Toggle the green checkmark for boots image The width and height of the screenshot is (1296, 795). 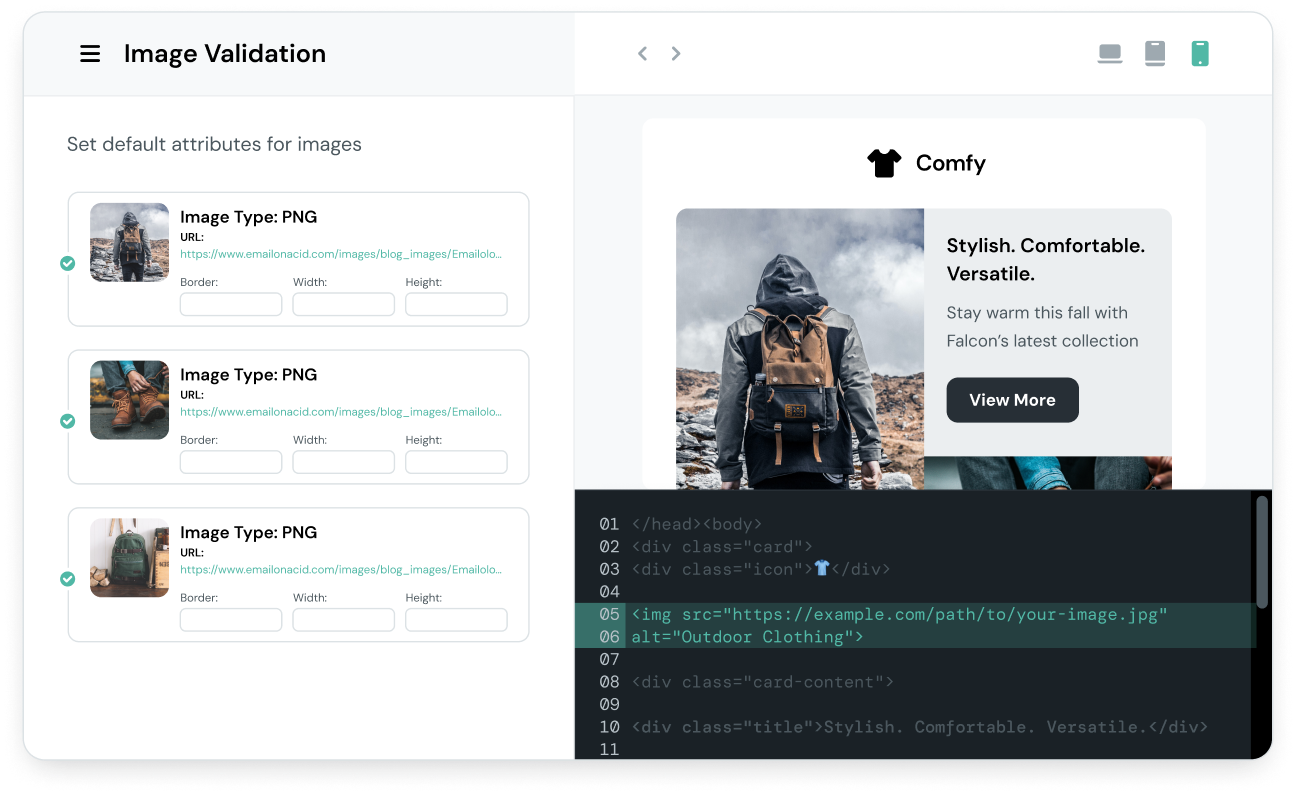tap(67, 421)
